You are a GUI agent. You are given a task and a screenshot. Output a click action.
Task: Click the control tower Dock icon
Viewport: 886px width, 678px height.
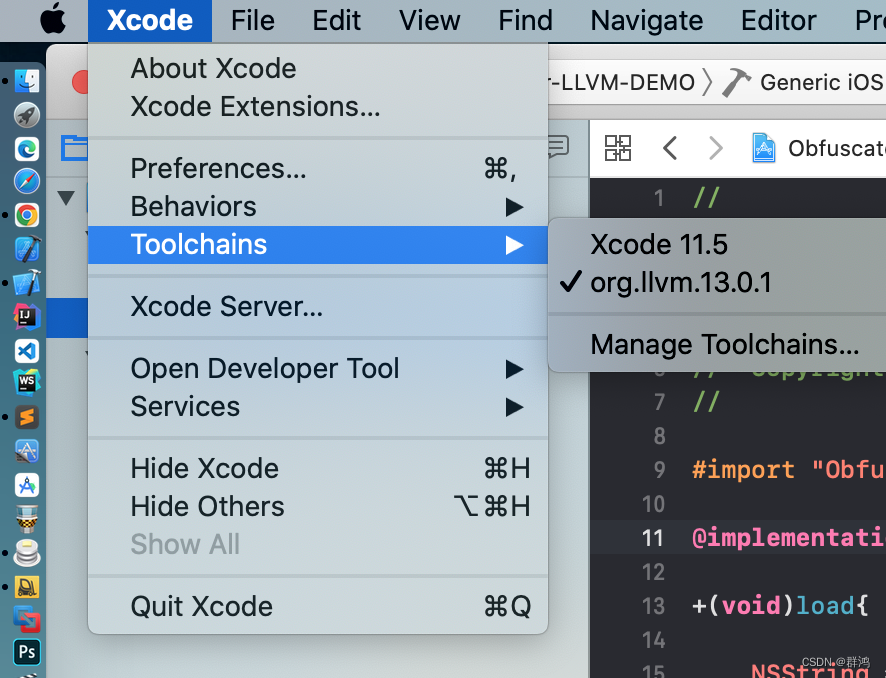click(27, 519)
